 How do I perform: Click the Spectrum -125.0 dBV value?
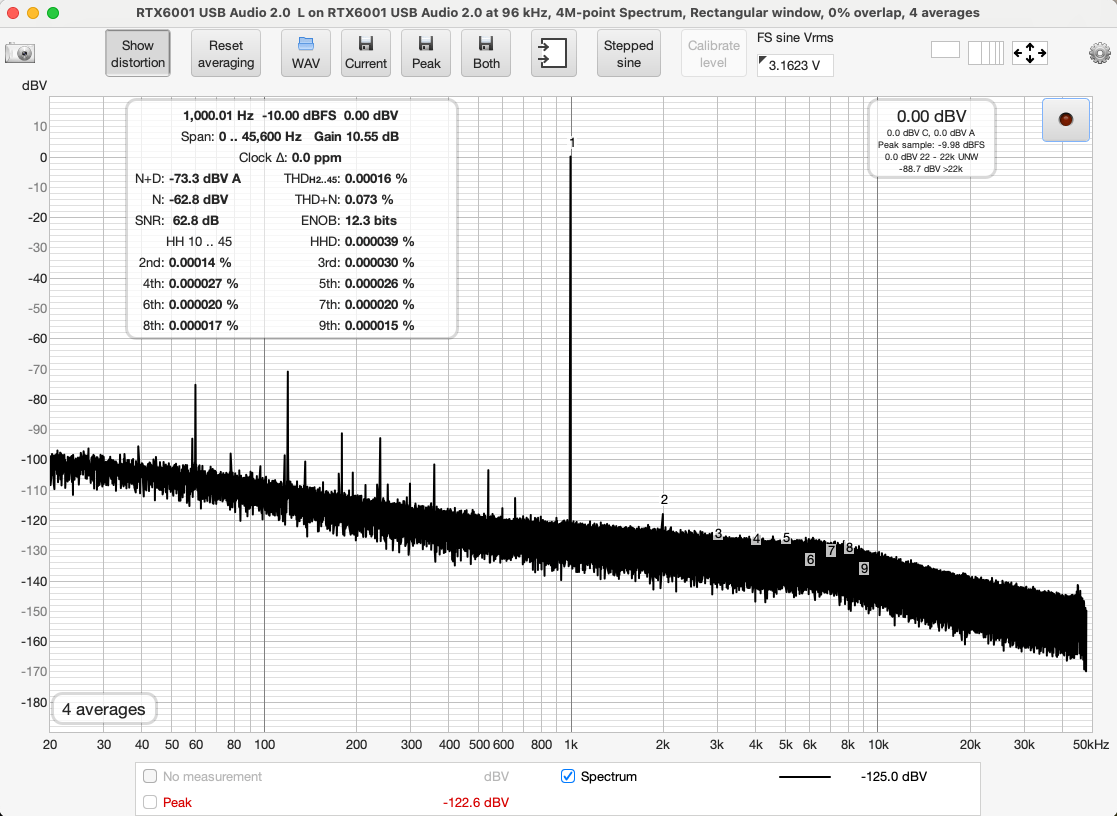894,777
